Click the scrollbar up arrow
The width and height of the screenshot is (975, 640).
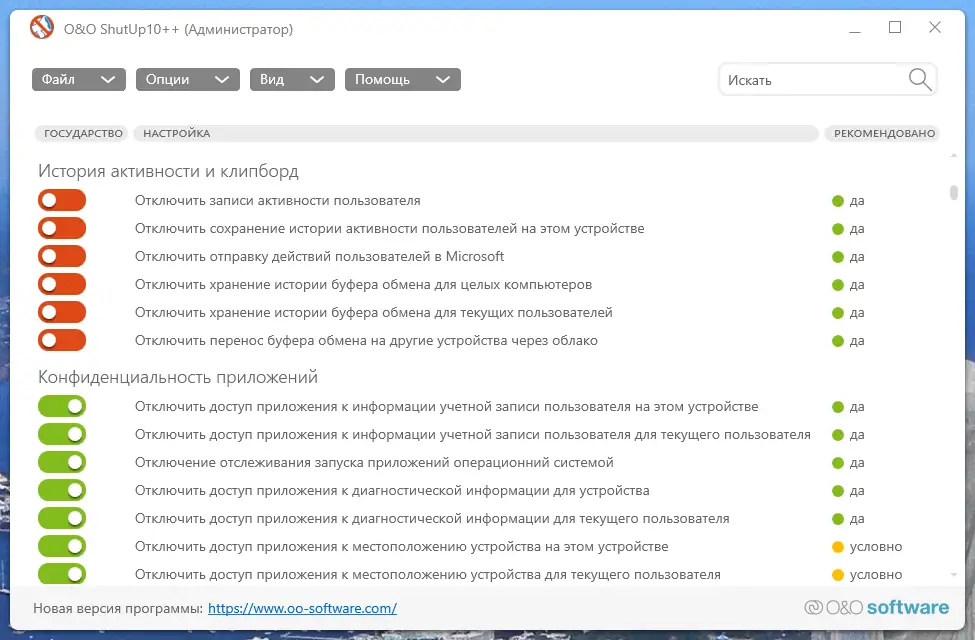point(954,155)
